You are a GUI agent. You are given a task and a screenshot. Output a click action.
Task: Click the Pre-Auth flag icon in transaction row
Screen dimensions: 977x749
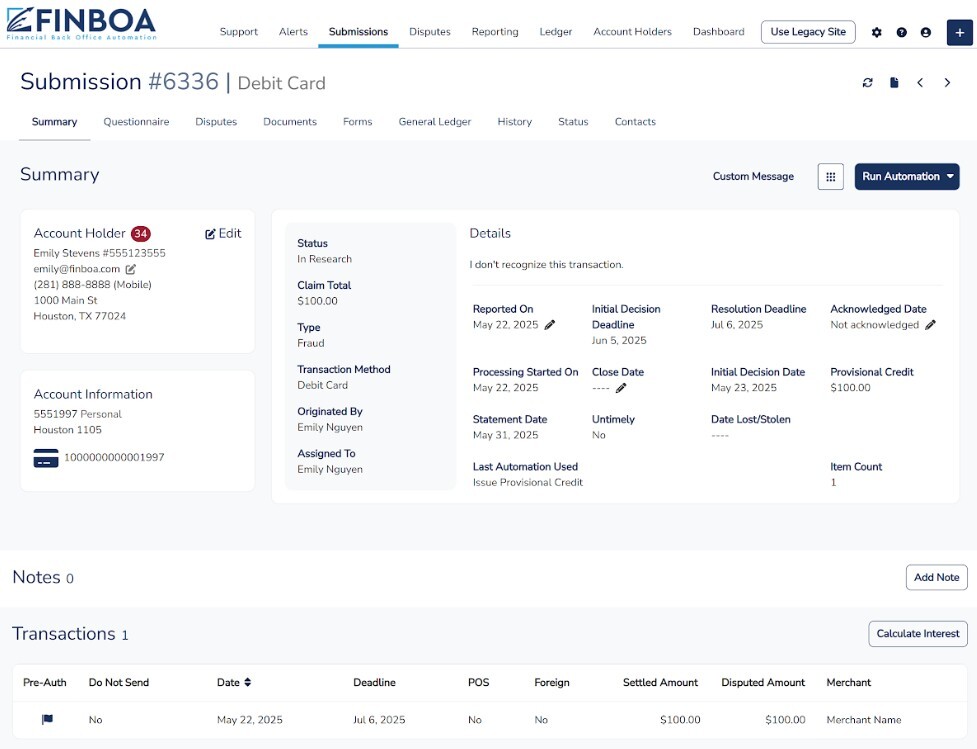click(x=46, y=720)
